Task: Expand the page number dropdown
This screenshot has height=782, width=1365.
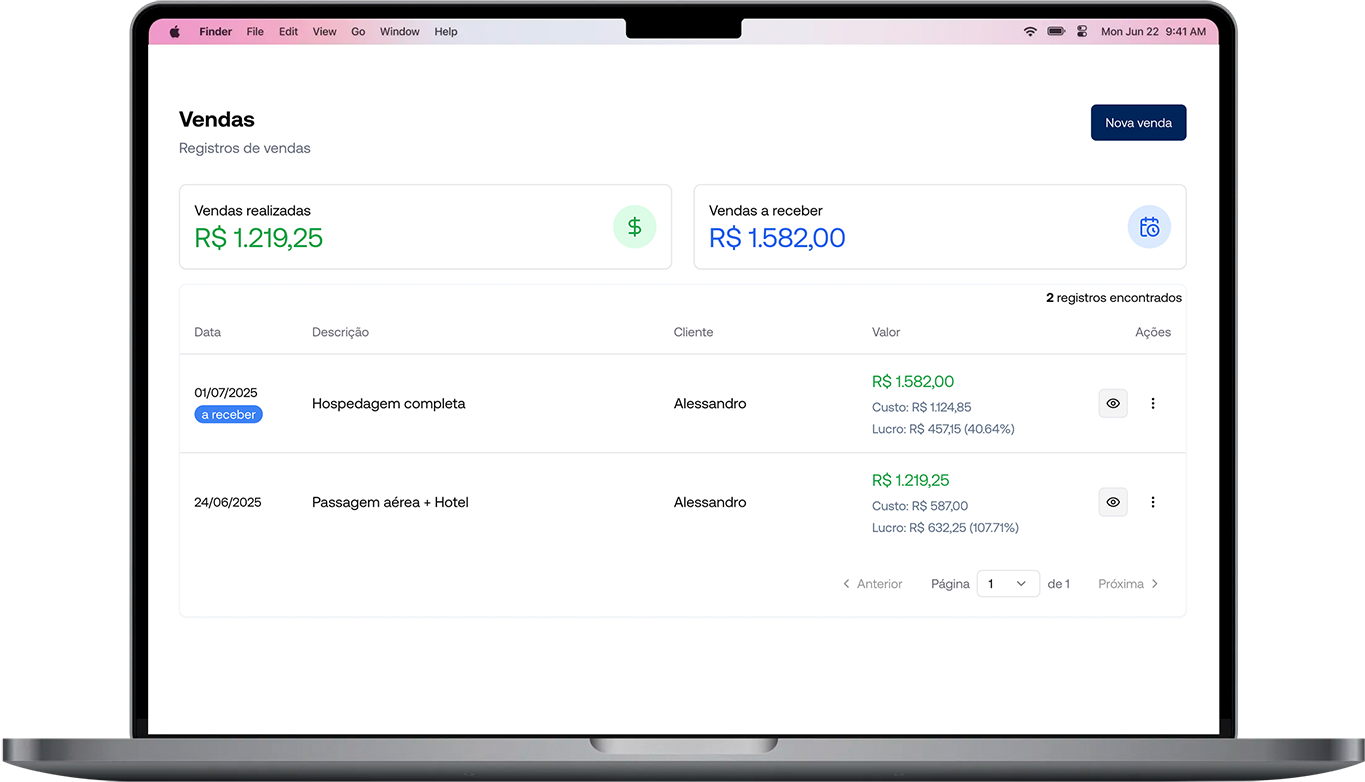Action: pyautogui.click(x=1008, y=584)
